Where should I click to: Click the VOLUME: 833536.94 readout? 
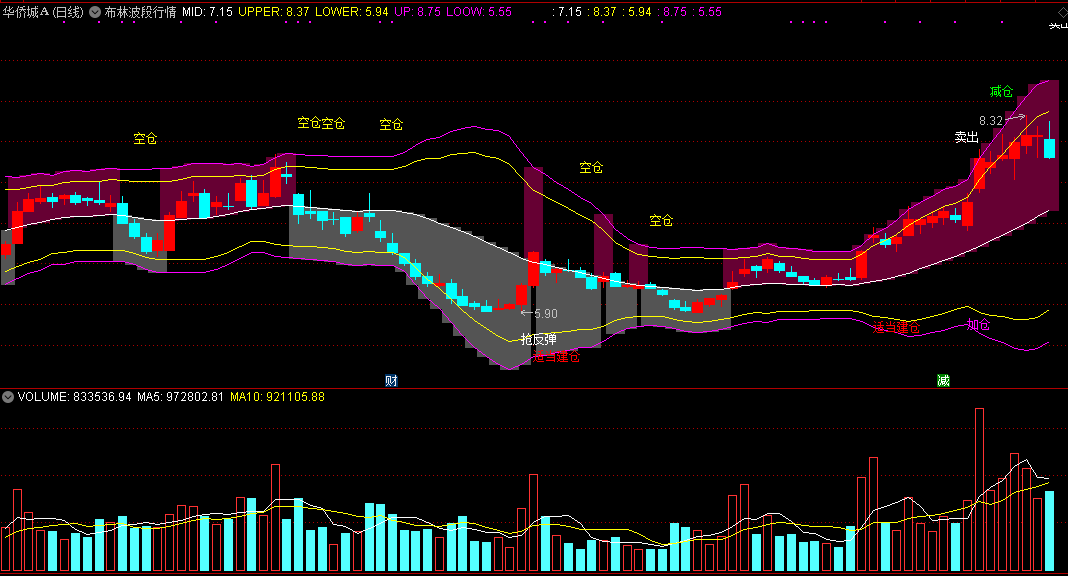coord(74,397)
